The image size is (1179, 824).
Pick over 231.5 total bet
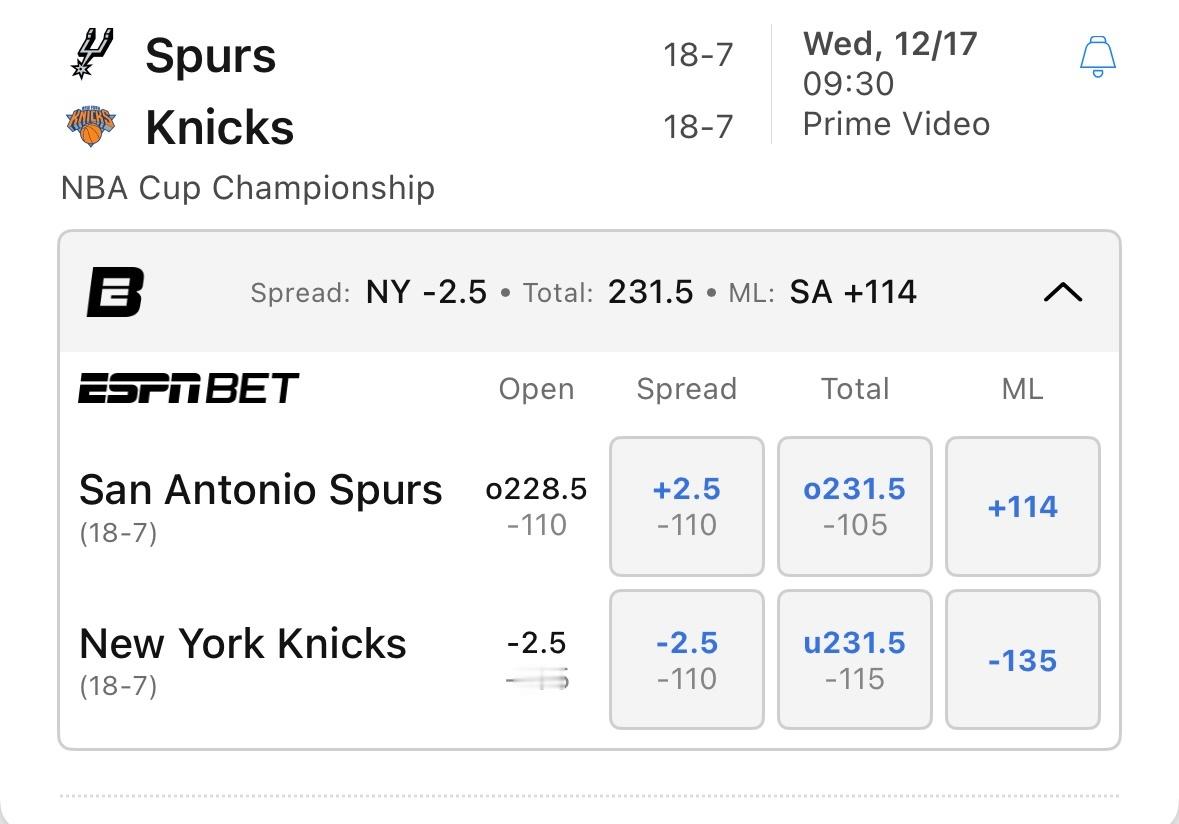(854, 506)
